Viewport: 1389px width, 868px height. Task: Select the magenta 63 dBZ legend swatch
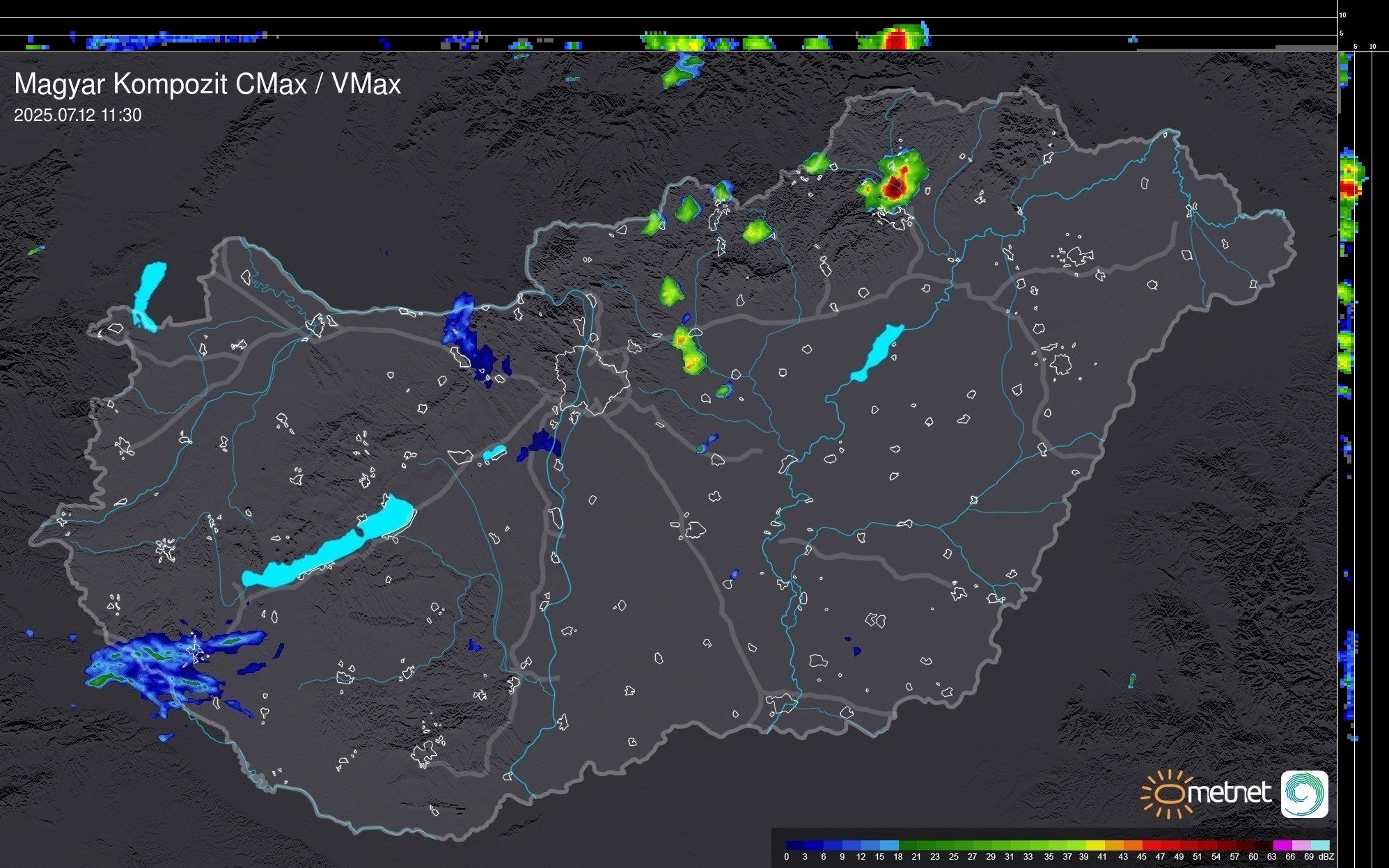(x=1282, y=845)
